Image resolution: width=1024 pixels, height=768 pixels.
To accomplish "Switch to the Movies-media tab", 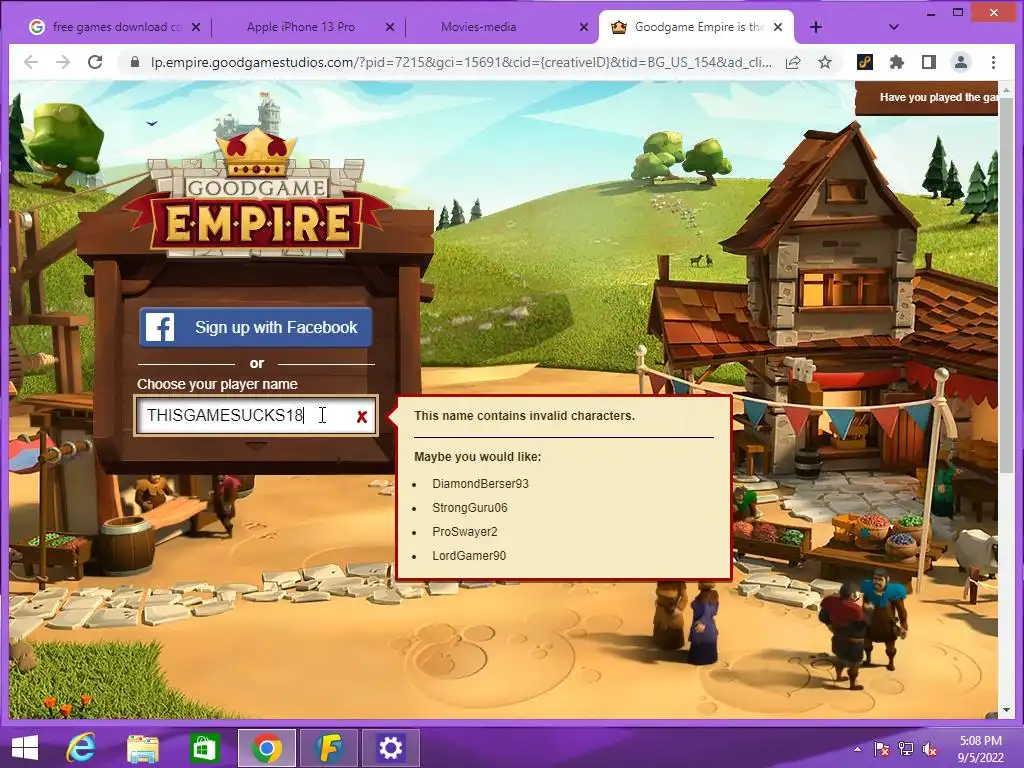I will pyautogui.click(x=478, y=27).
